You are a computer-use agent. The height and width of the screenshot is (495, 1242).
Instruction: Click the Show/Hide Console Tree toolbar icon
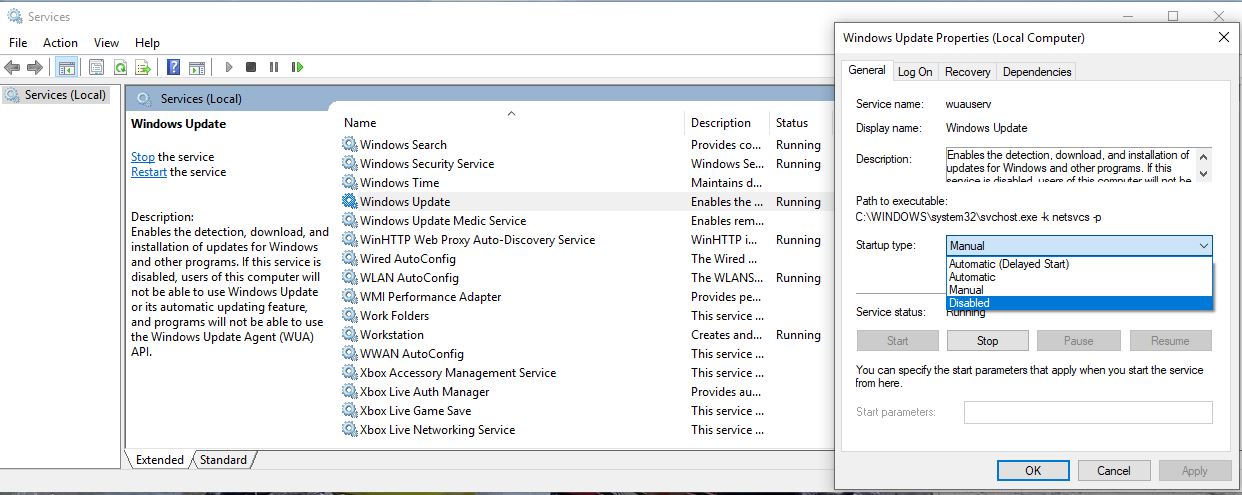67,67
